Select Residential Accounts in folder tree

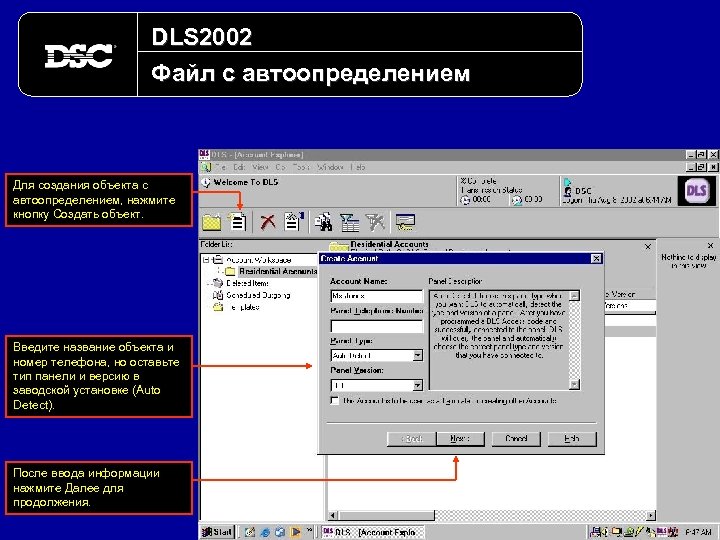pos(278,271)
